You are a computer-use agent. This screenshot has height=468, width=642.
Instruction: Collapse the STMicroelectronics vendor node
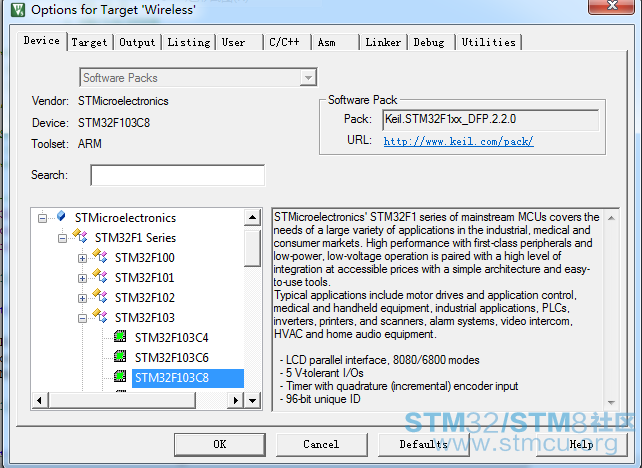(42, 218)
